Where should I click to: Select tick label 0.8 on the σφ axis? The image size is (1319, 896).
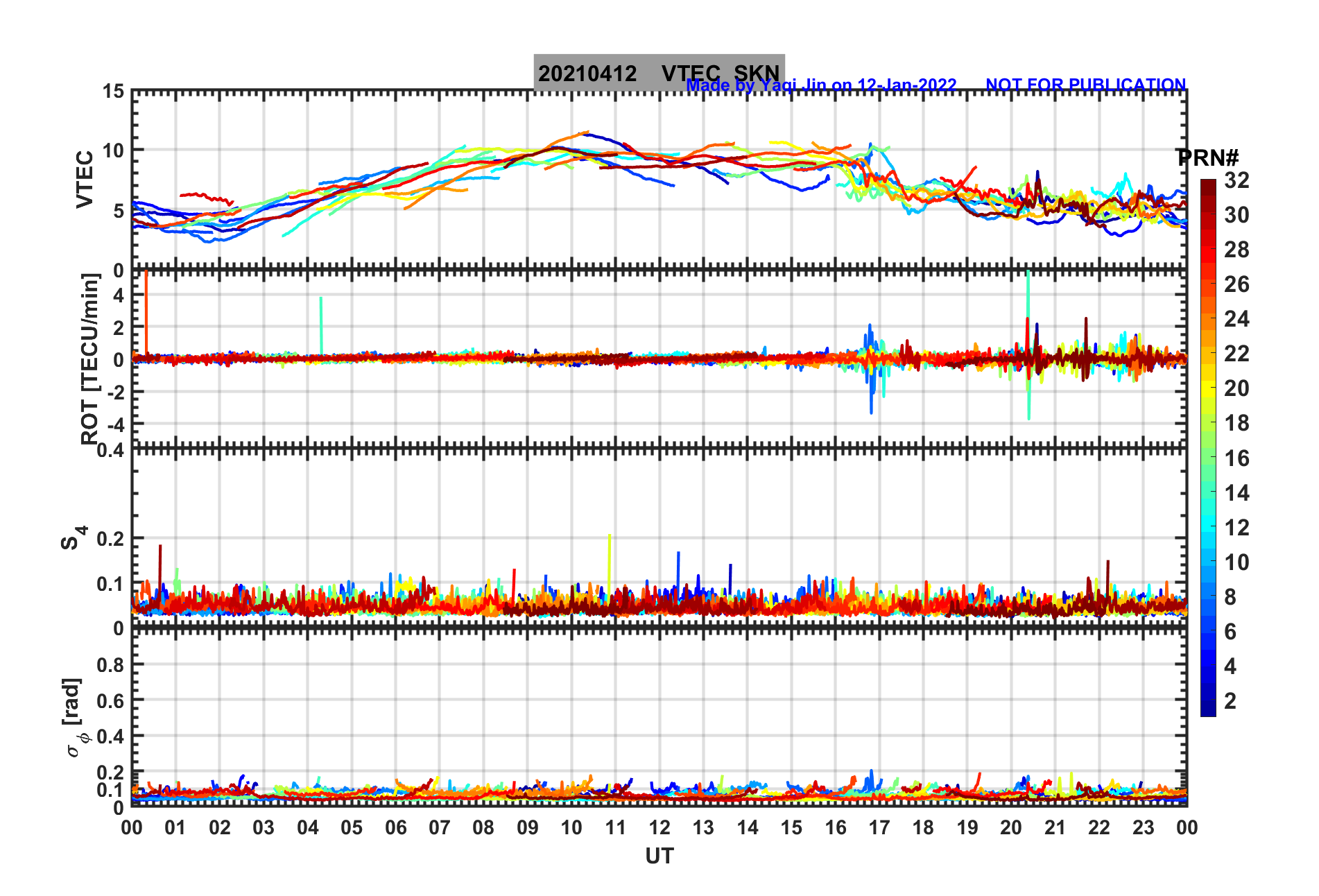pyautogui.click(x=111, y=664)
